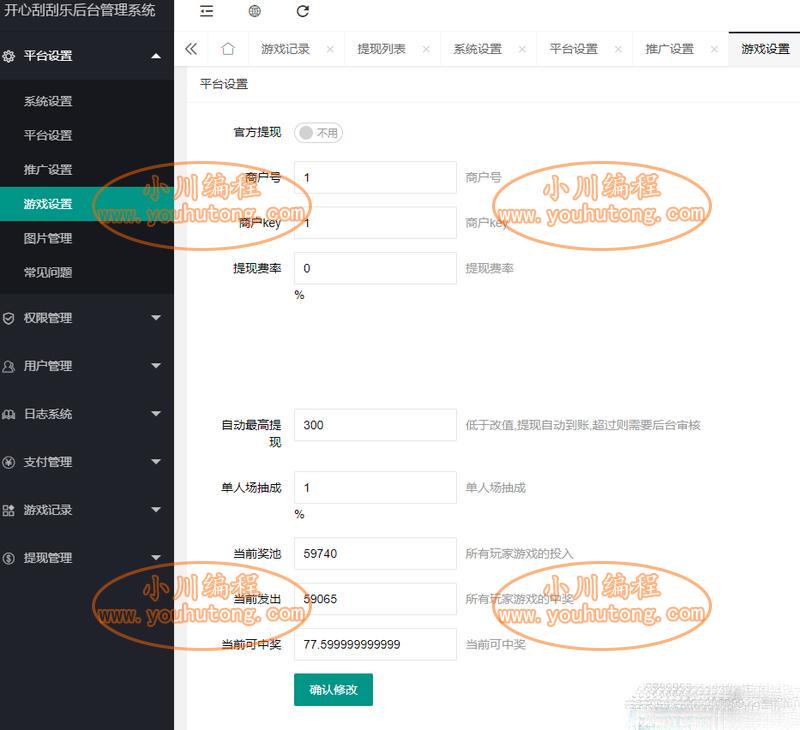Click the 自动最高提现 input showing 300

375,425
